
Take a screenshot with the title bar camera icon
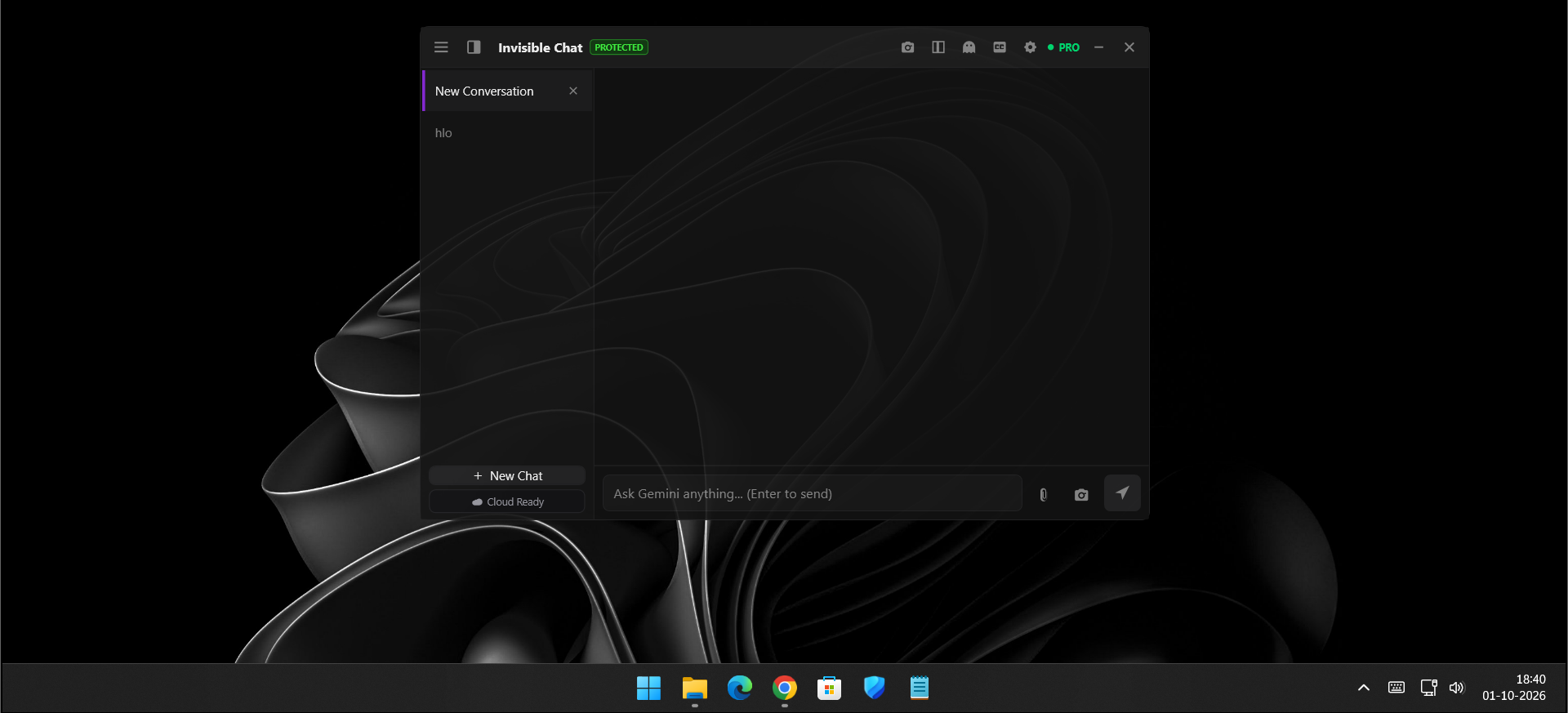907,47
